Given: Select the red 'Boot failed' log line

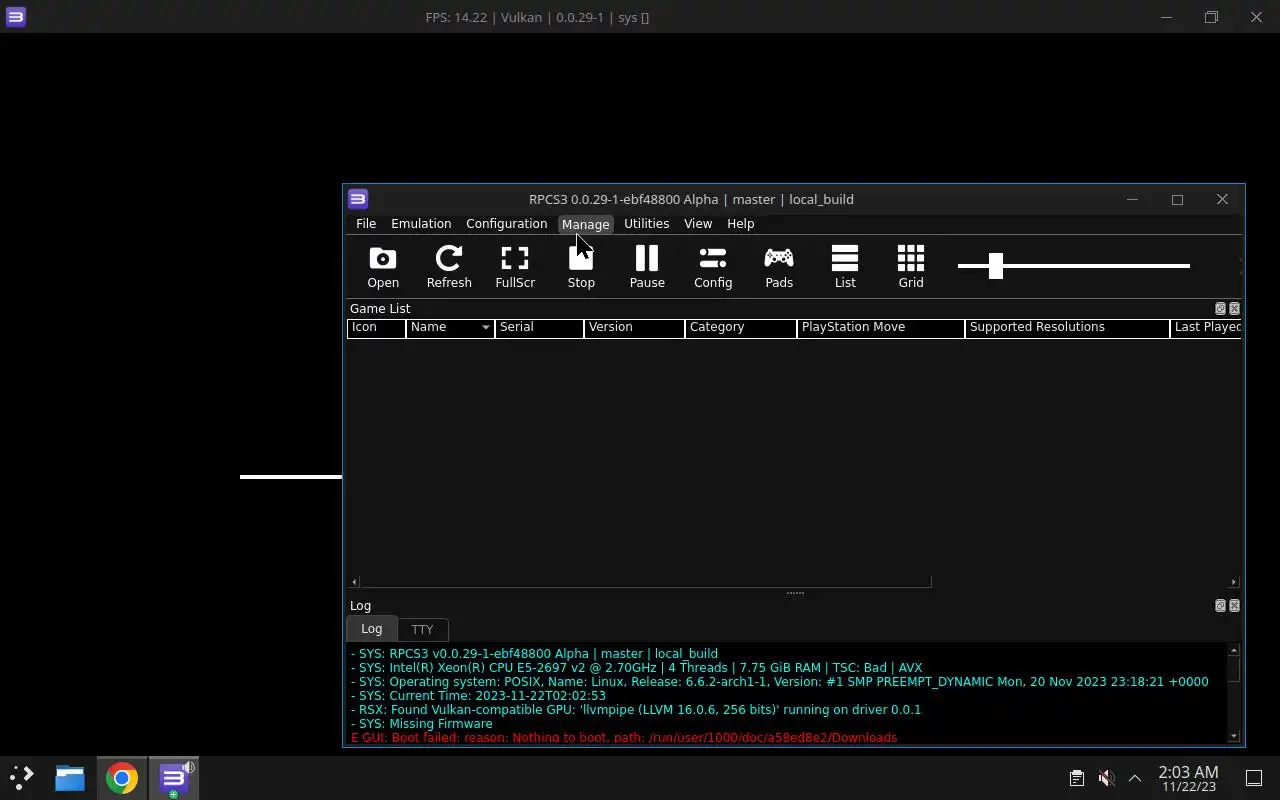Looking at the screenshot, I should tap(624, 738).
